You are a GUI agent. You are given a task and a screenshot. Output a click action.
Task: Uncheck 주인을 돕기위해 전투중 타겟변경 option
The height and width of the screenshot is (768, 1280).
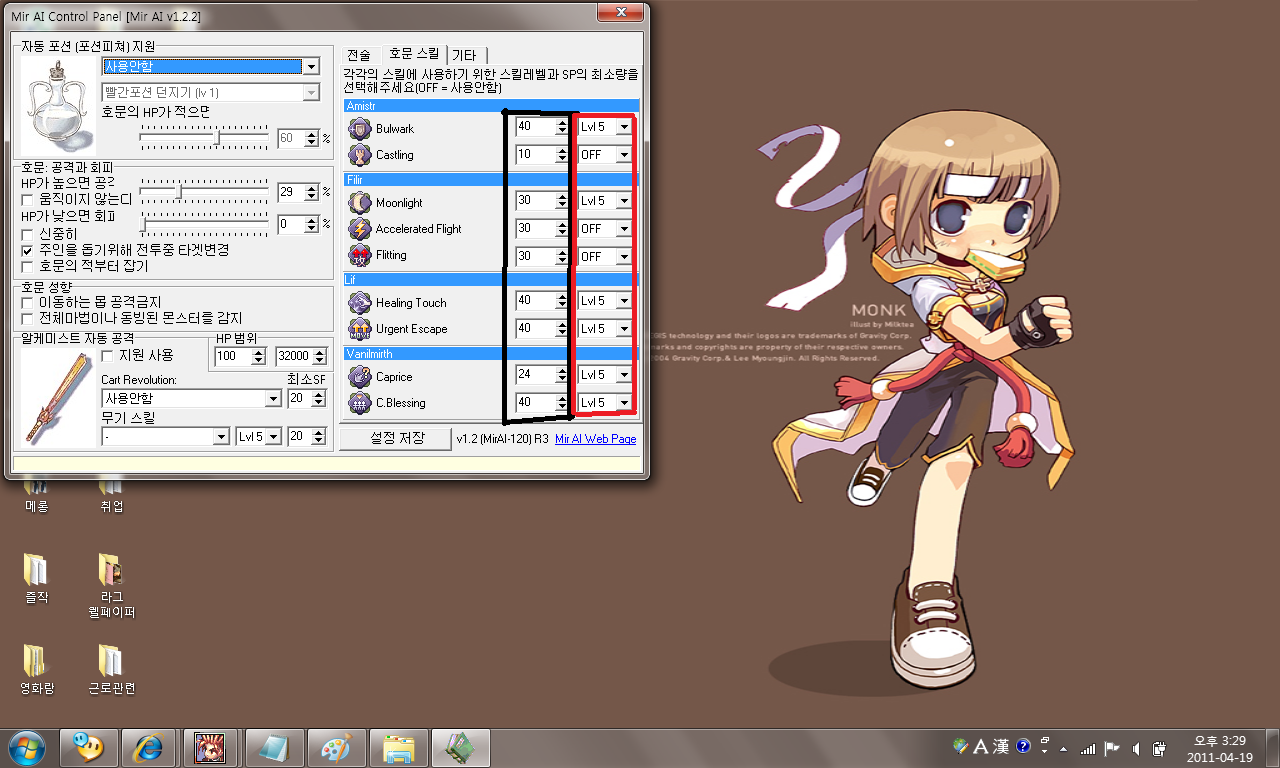(29, 250)
